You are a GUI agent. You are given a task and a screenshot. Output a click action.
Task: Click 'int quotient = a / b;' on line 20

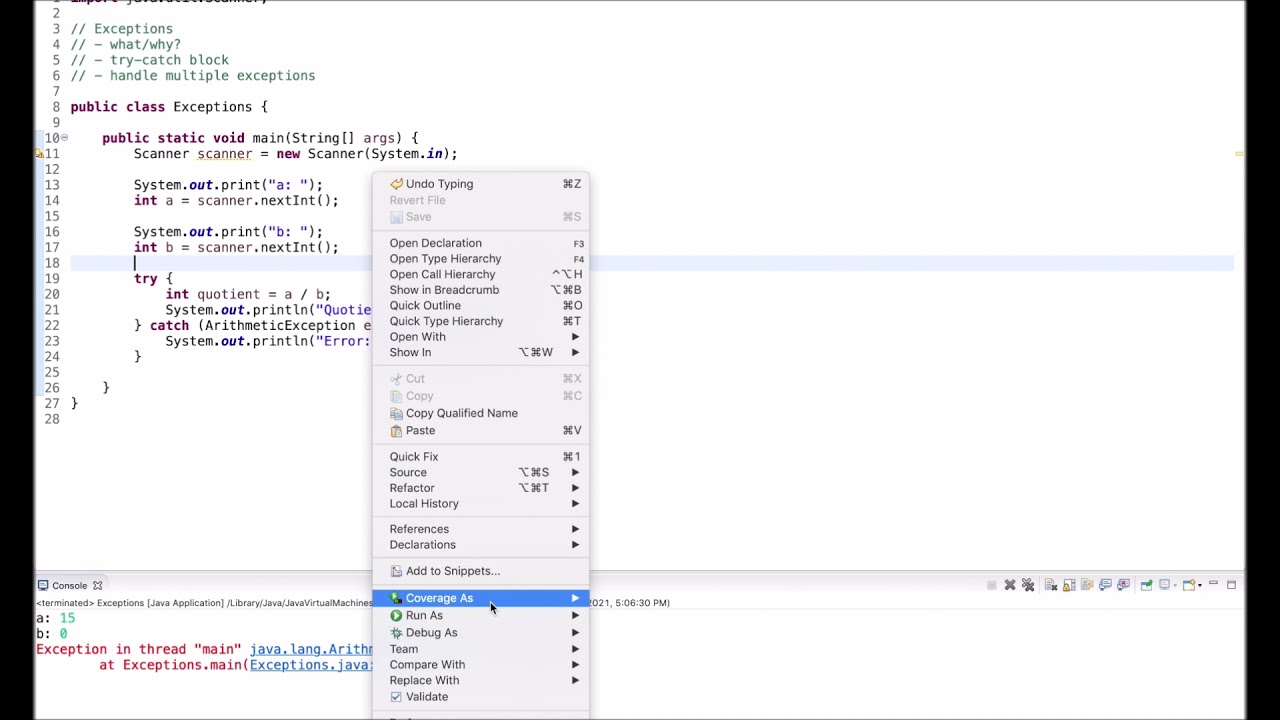[248, 294]
